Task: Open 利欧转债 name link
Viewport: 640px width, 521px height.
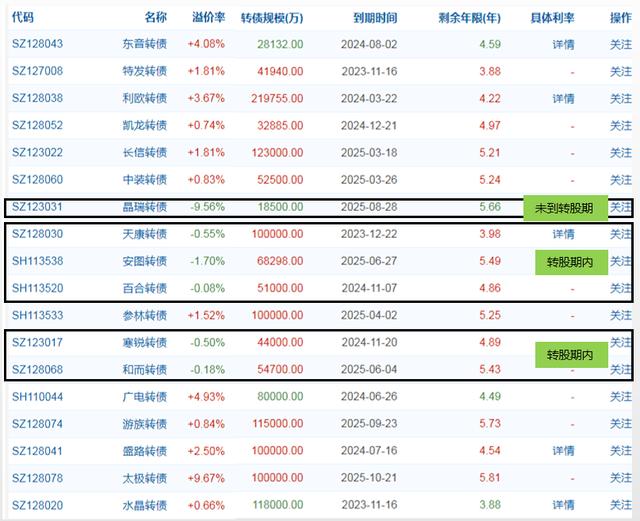Action: (x=145, y=98)
